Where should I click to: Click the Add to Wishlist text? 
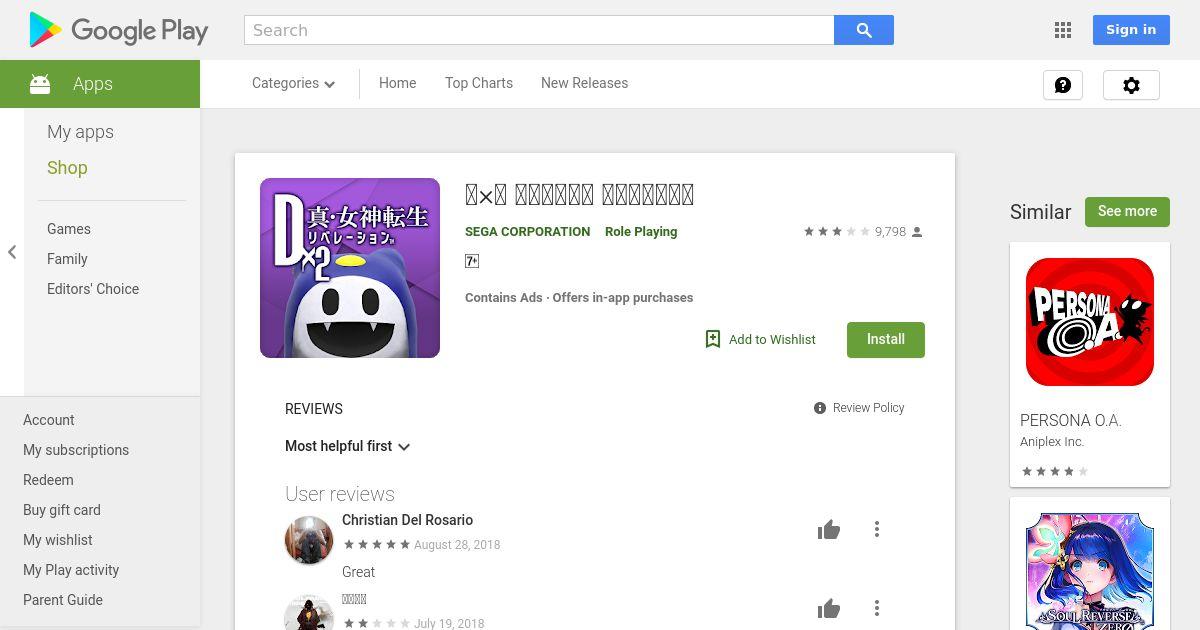772,340
